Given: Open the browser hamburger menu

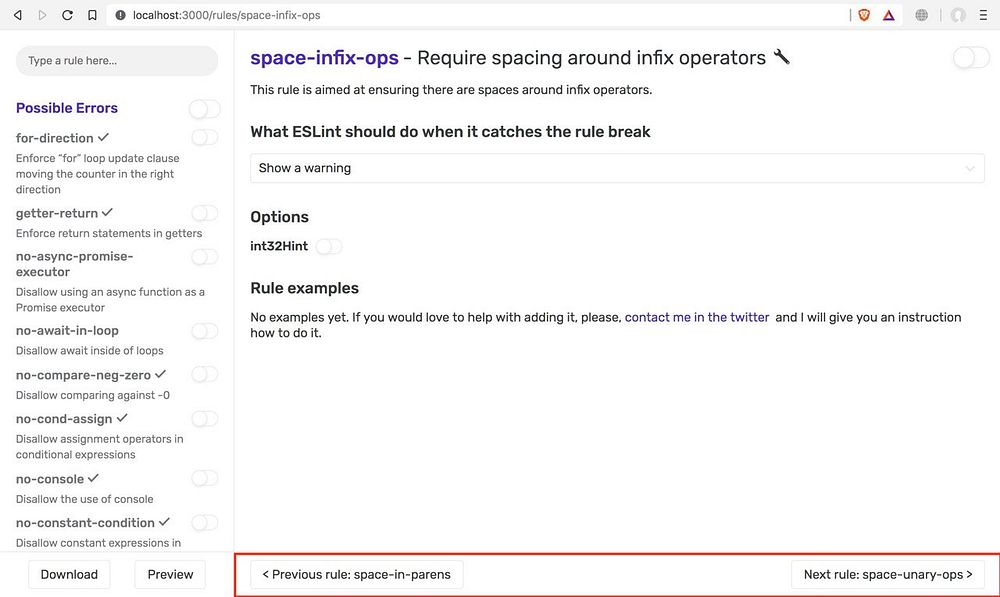Looking at the screenshot, I should click(983, 15).
